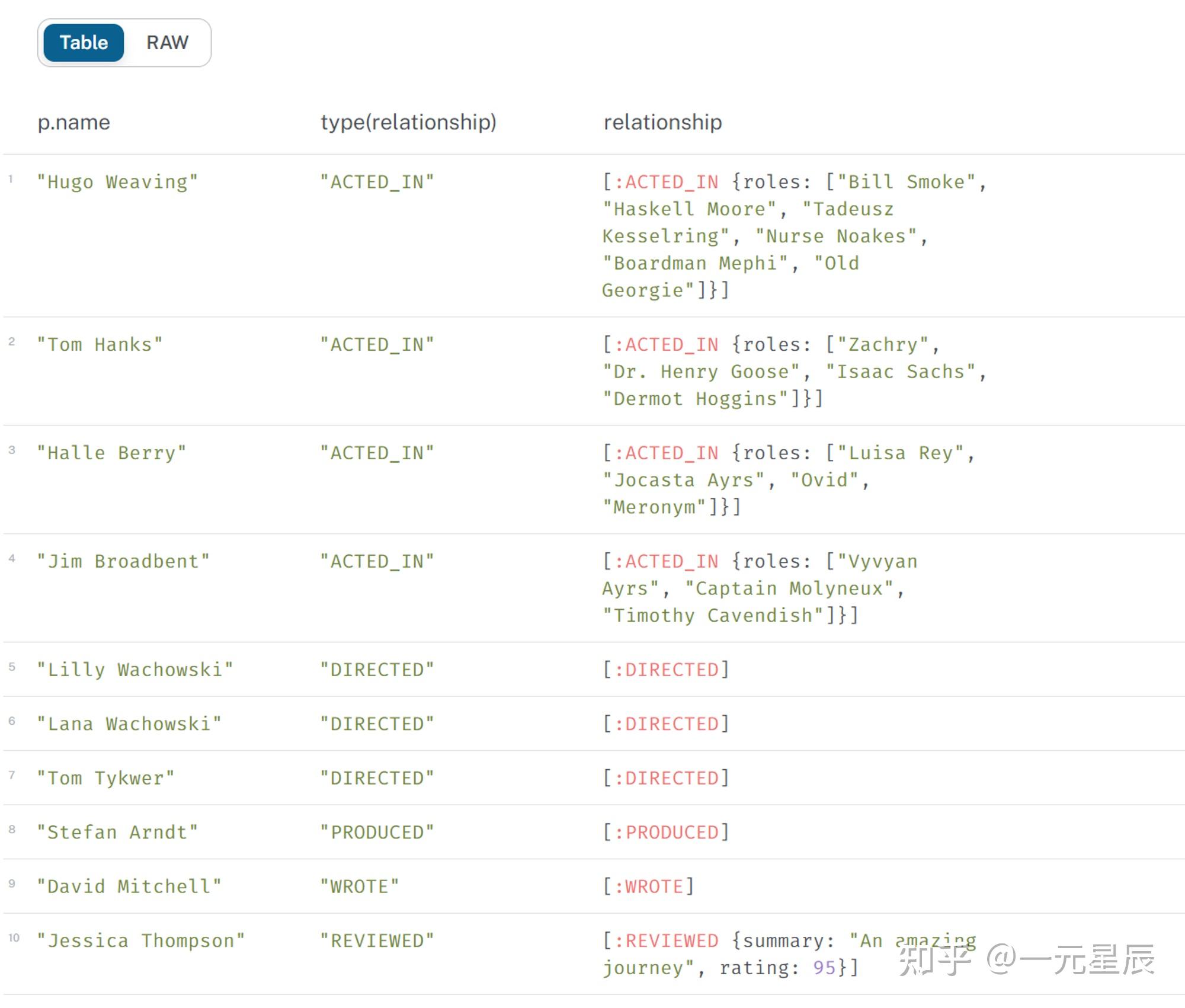
Task: Click the :PRODUCED label for Stefan Arndt
Action: [x=665, y=831]
